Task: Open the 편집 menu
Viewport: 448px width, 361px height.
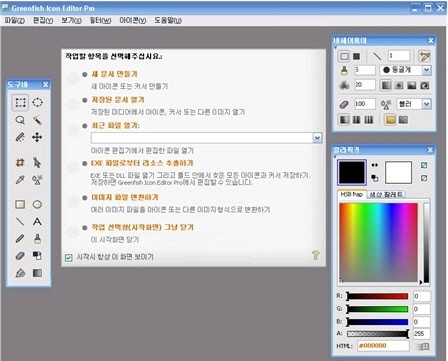Action: click(x=43, y=21)
